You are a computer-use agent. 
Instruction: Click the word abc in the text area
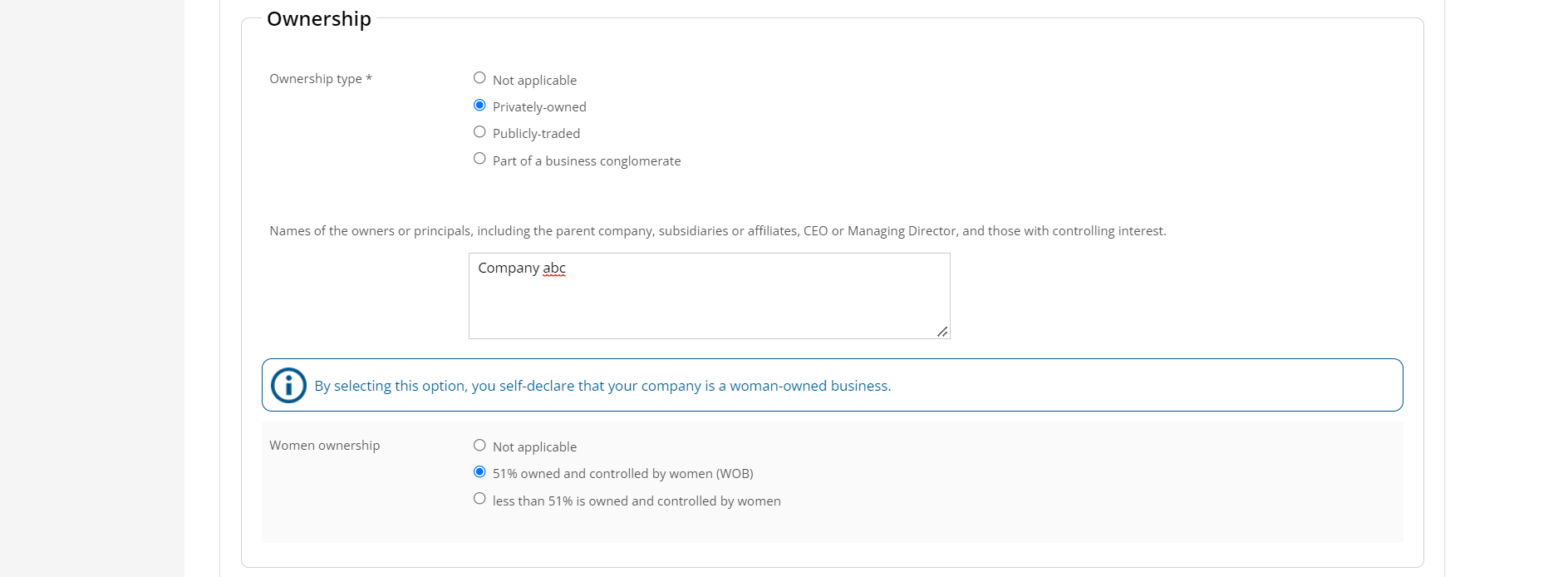[x=554, y=268]
